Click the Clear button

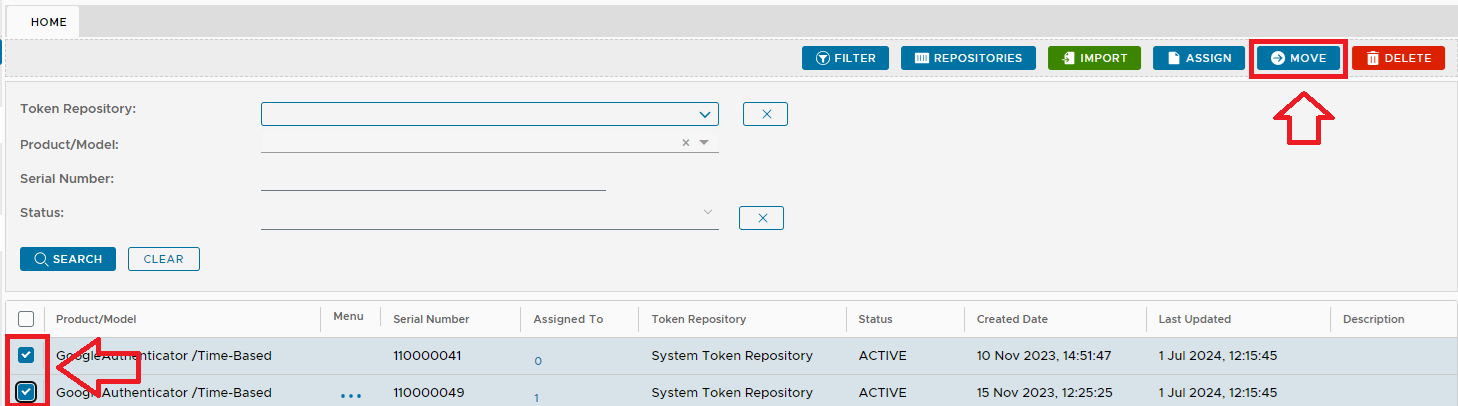tap(163, 259)
